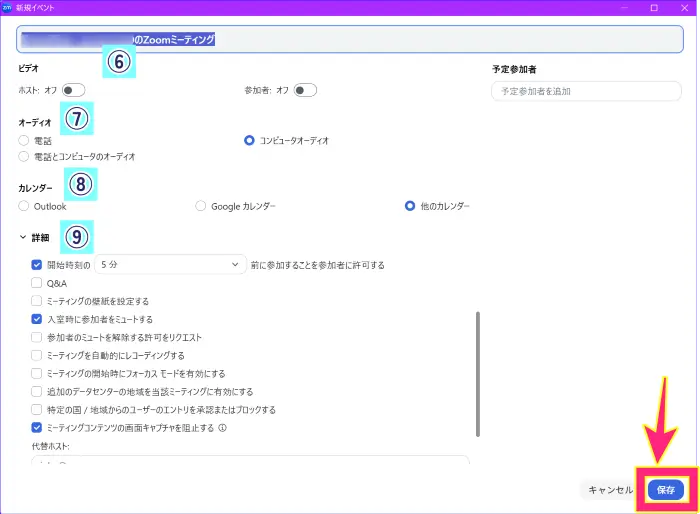This screenshot has width=700, height=514.
Task: Check 特定の国/地域 entry block option
Action: click(37, 410)
